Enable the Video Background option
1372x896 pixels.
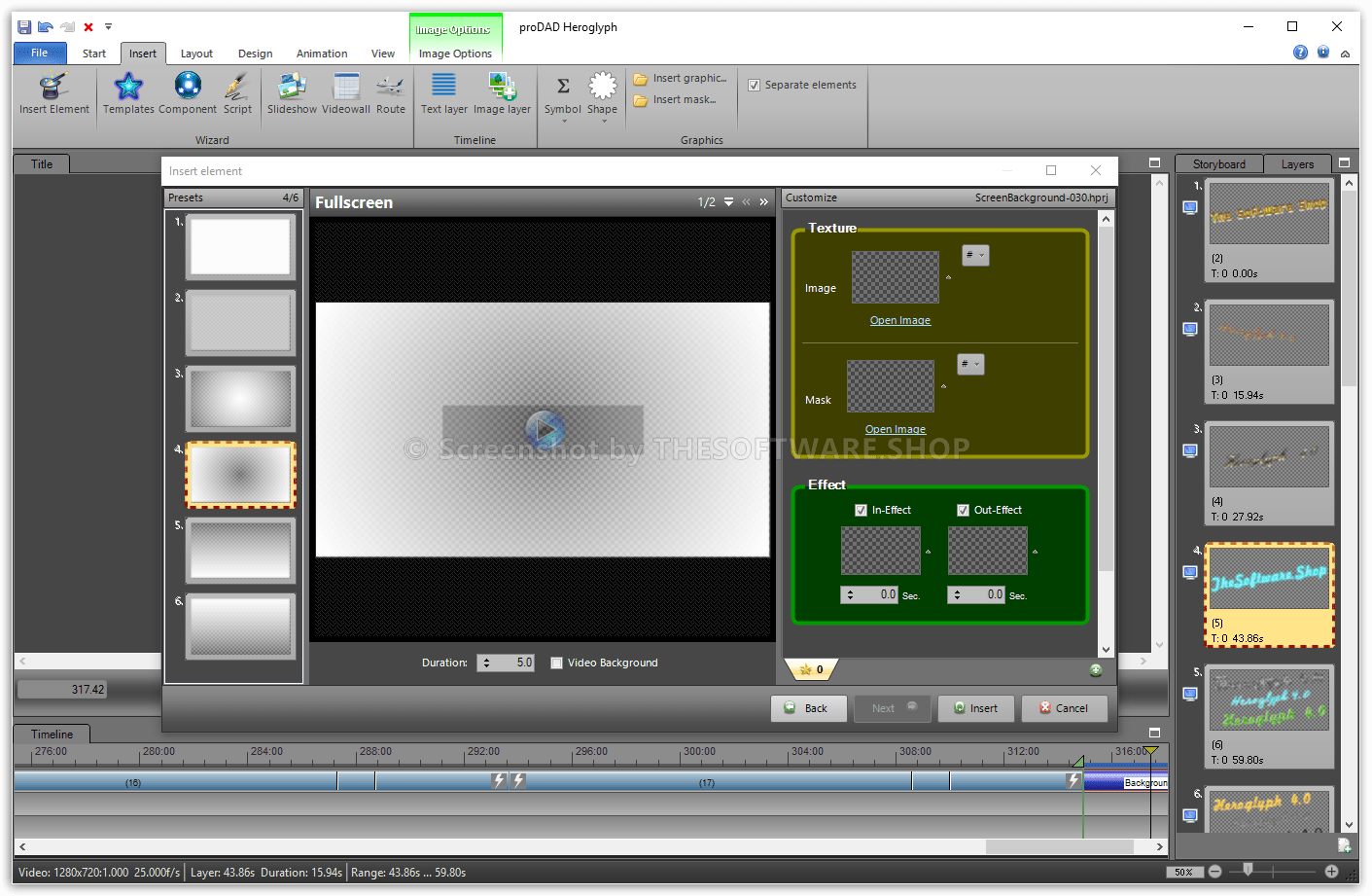coord(556,663)
